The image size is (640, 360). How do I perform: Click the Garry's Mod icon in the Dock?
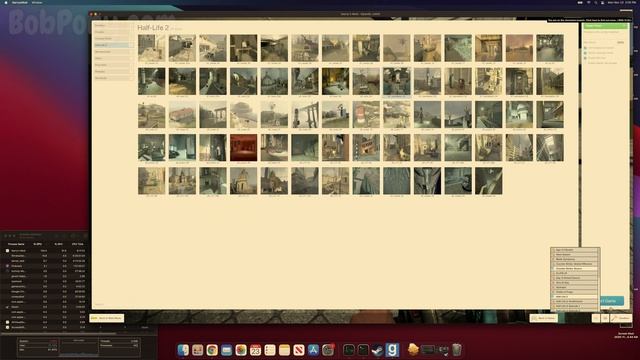click(x=392, y=350)
